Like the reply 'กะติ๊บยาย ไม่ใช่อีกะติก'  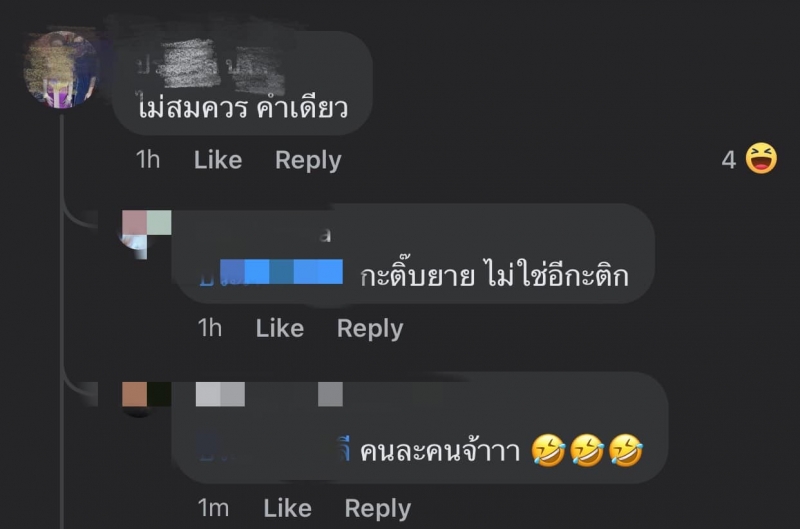point(280,328)
